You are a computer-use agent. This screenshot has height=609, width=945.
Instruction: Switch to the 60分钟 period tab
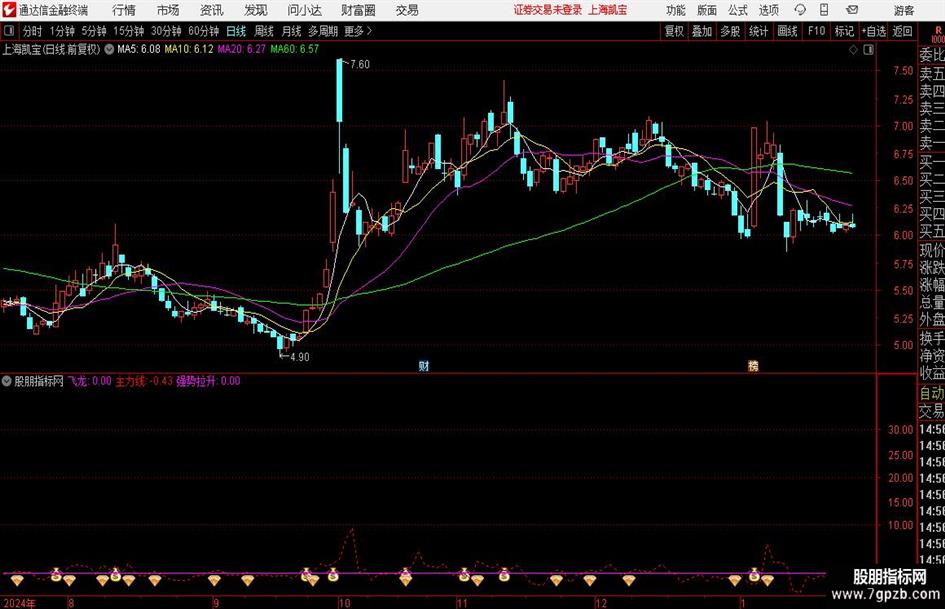click(204, 31)
